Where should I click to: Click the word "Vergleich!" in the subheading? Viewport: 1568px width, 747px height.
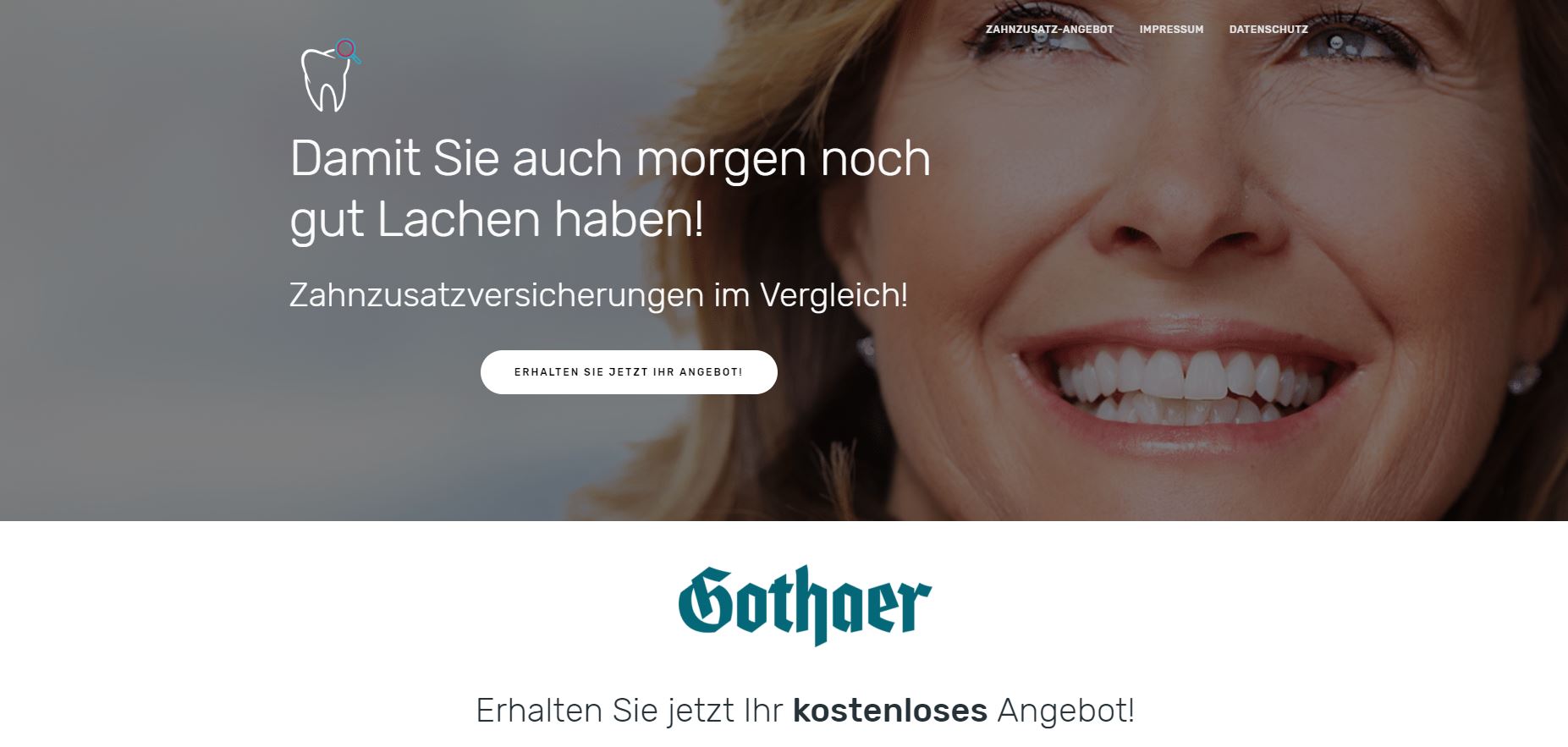coord(834,295)
